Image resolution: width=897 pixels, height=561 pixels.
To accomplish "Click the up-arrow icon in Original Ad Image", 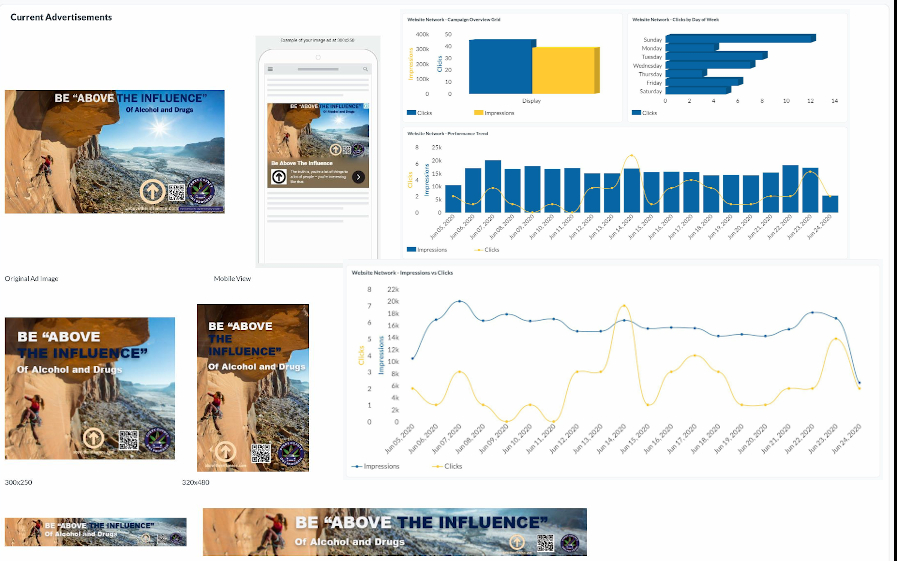I will (x=152, y=192).
